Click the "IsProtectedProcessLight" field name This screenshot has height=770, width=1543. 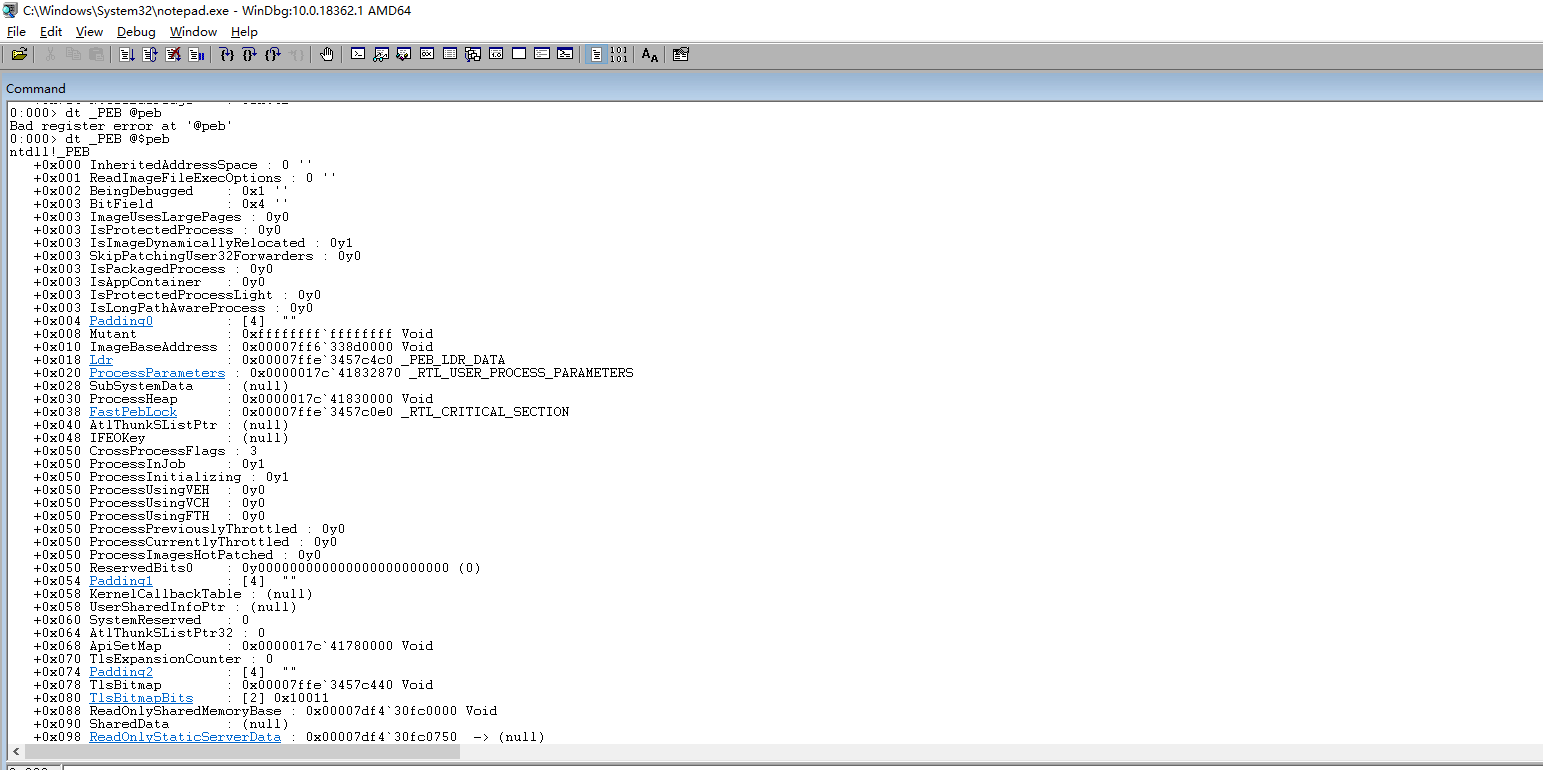click(x=181, y=295)
